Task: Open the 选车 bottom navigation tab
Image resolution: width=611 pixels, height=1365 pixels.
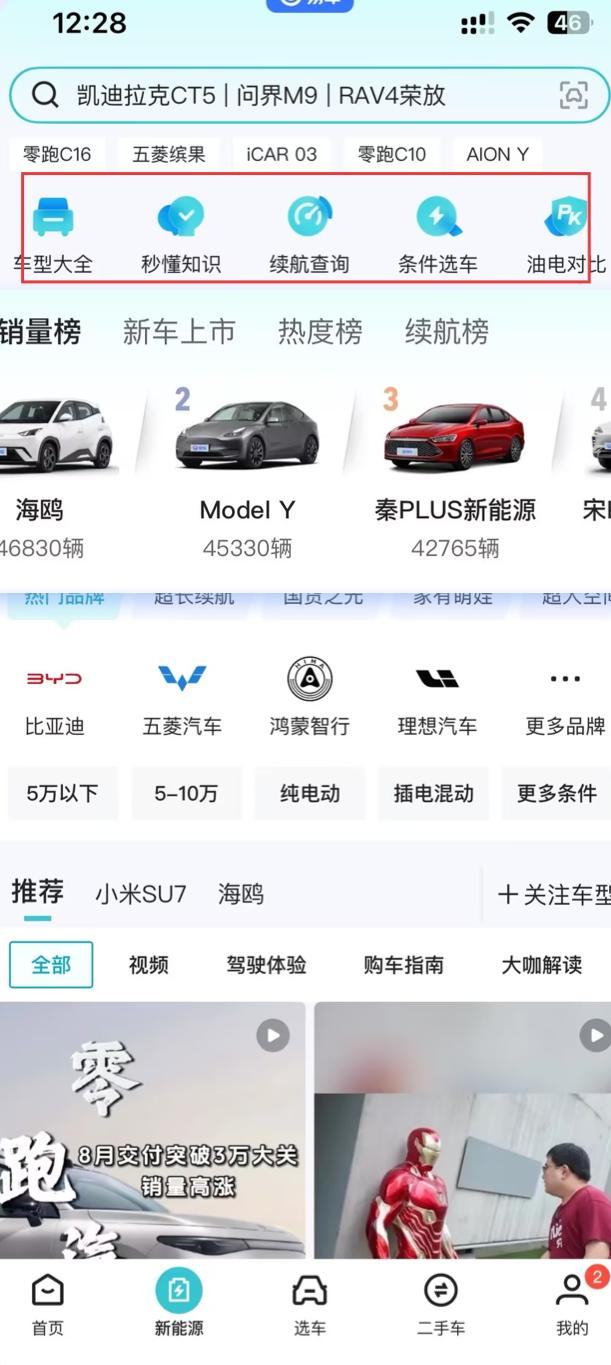Action: [310, 1307]
